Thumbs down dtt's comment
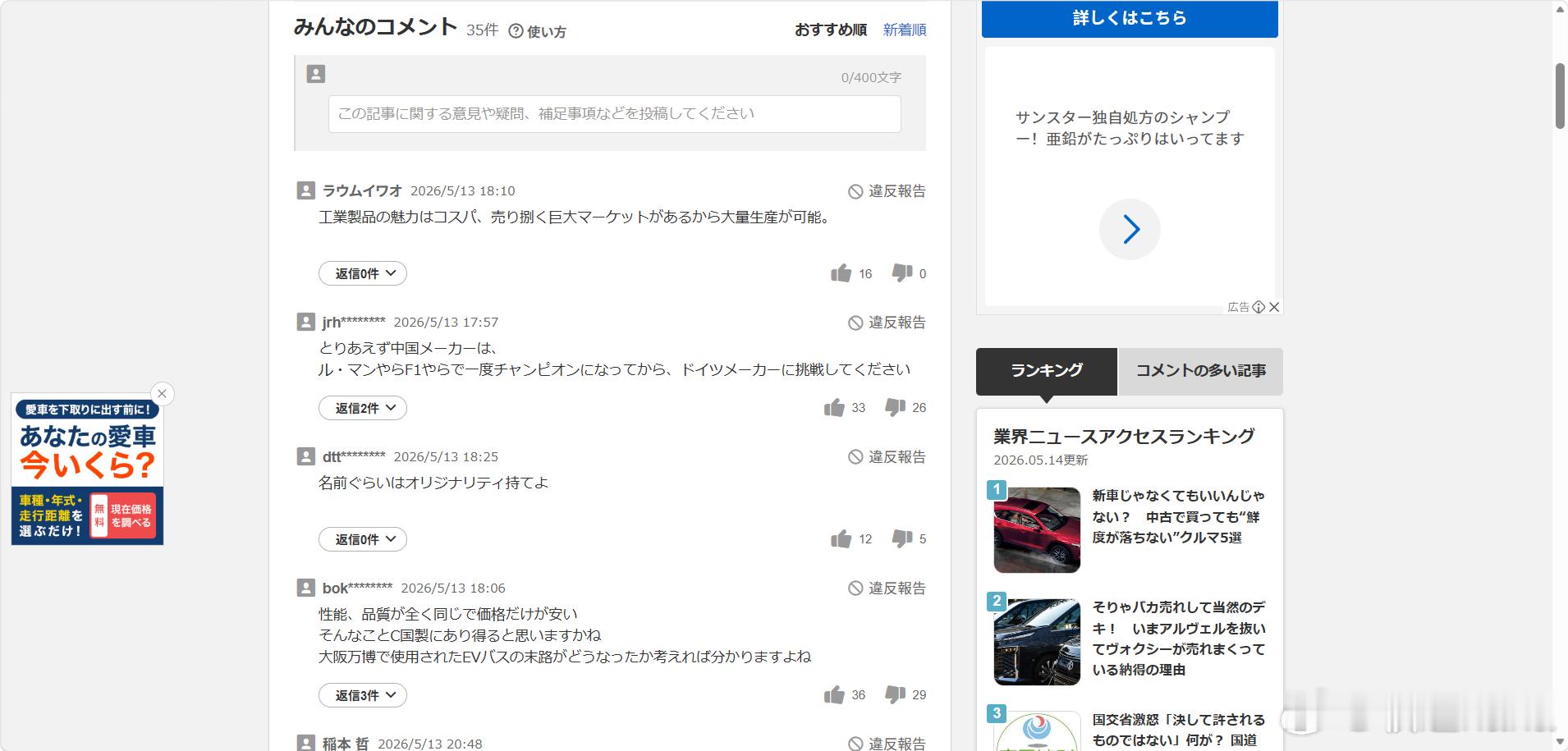Viewport: 1568px width, 751px height. [902, 538]
